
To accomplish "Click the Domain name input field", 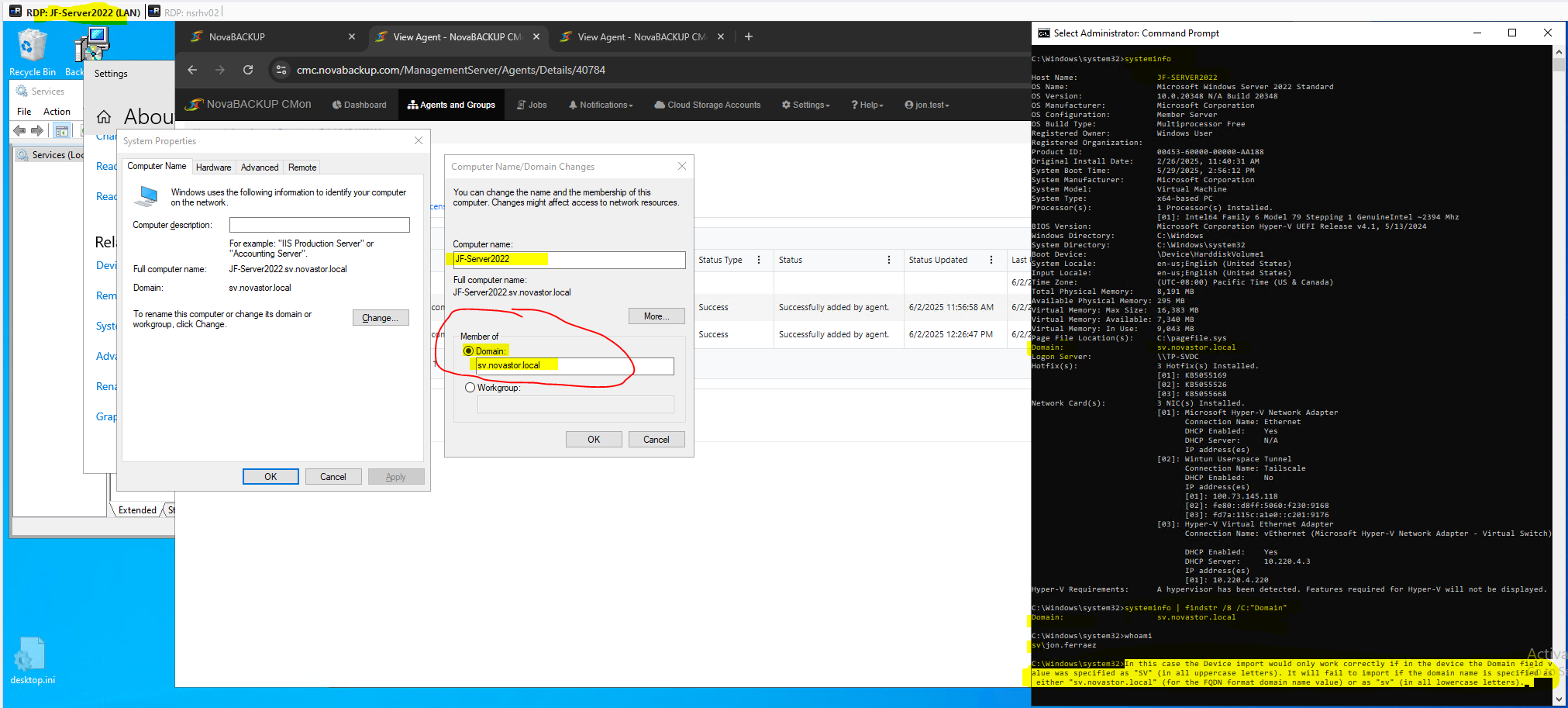I will (575, 366).
